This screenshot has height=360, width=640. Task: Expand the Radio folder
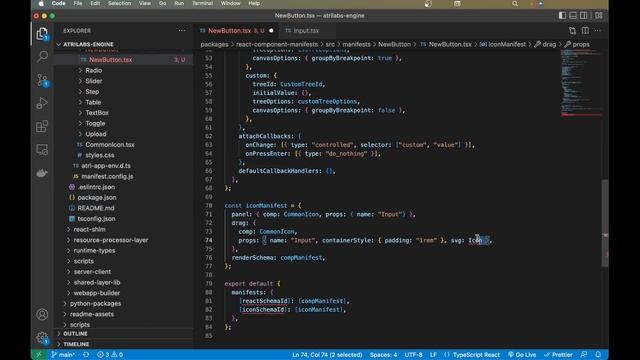[x=93, y=70]
